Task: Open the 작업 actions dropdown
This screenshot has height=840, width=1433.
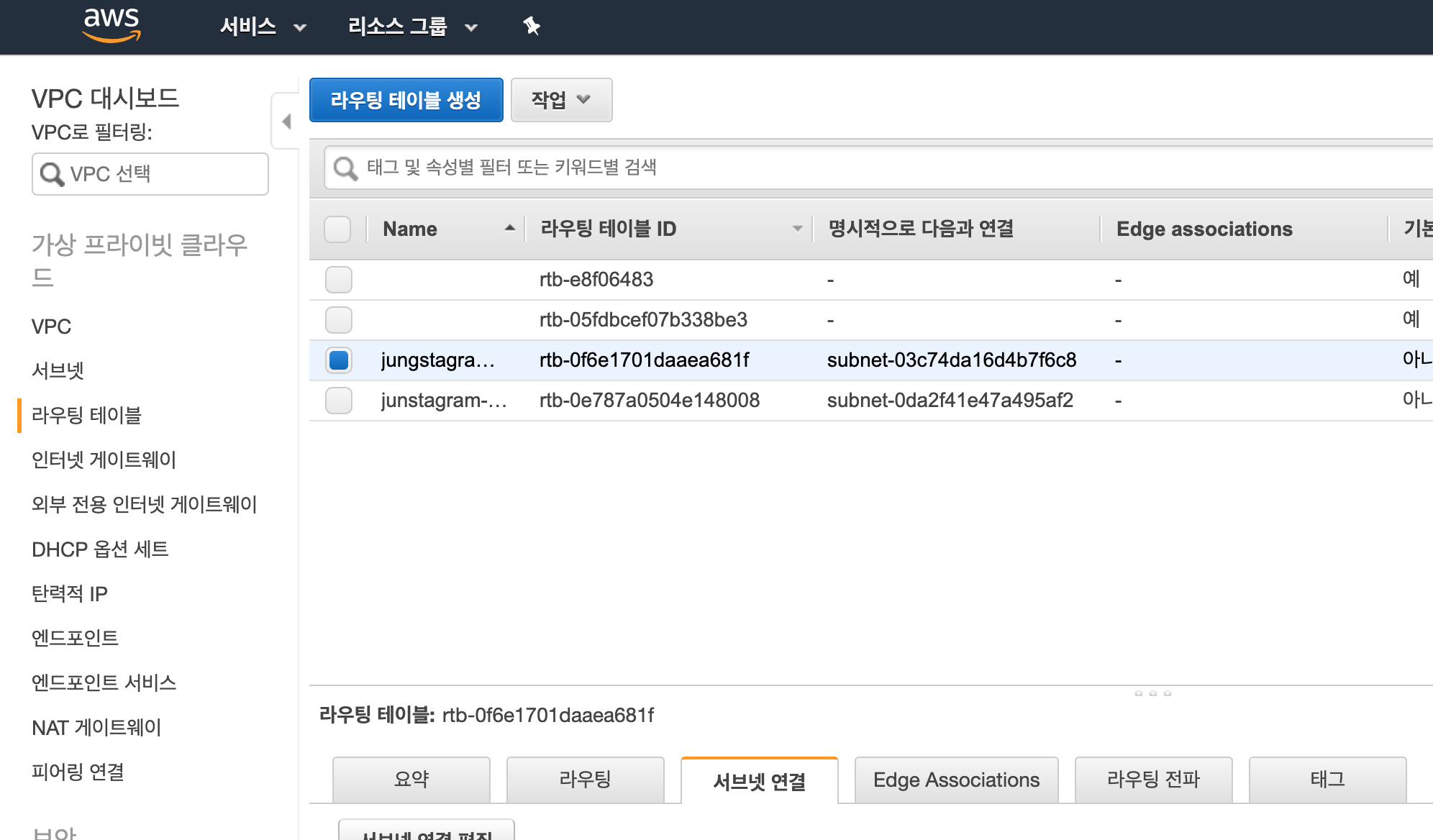Action: [x=561, y=100]
